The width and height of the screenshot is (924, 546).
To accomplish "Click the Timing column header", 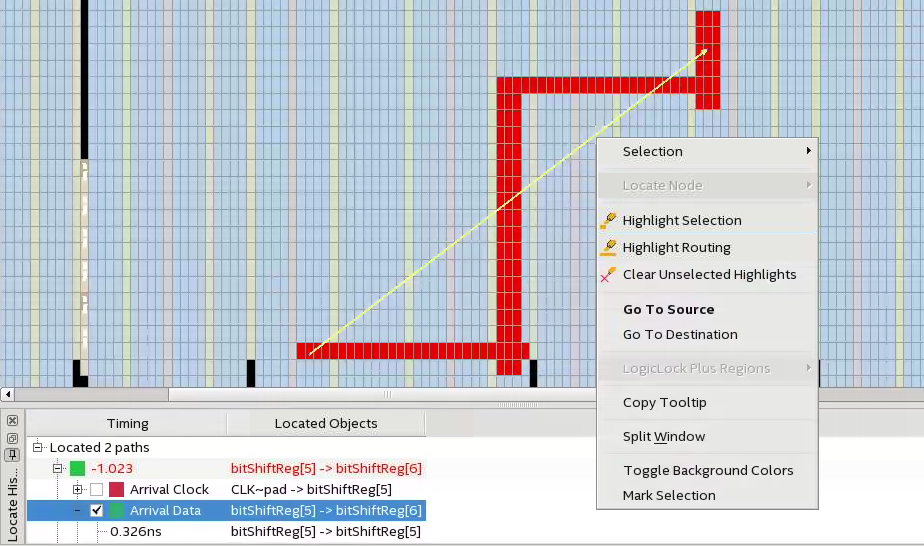I will [x=127, y=423].
